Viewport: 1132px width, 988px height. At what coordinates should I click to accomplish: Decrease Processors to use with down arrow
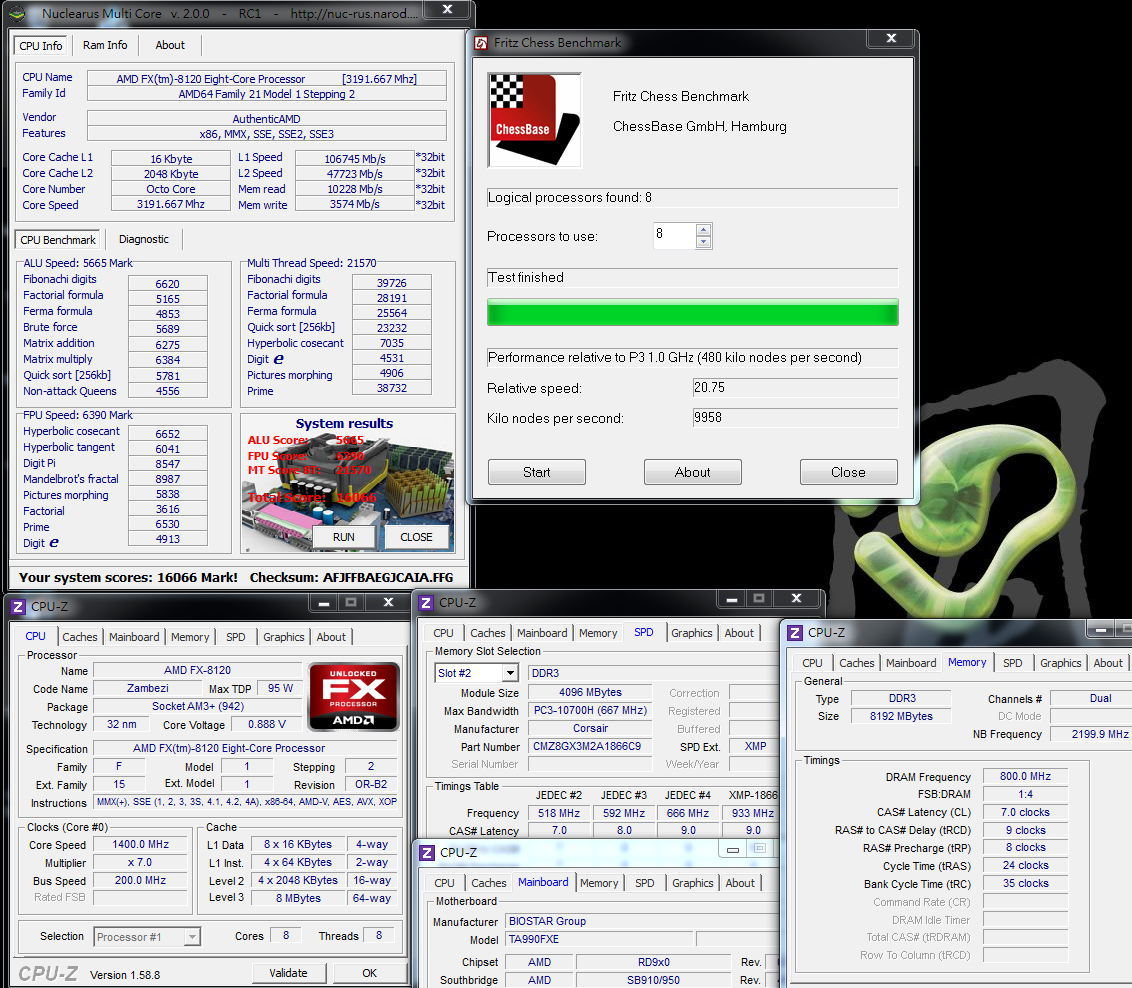pos(704,242)
